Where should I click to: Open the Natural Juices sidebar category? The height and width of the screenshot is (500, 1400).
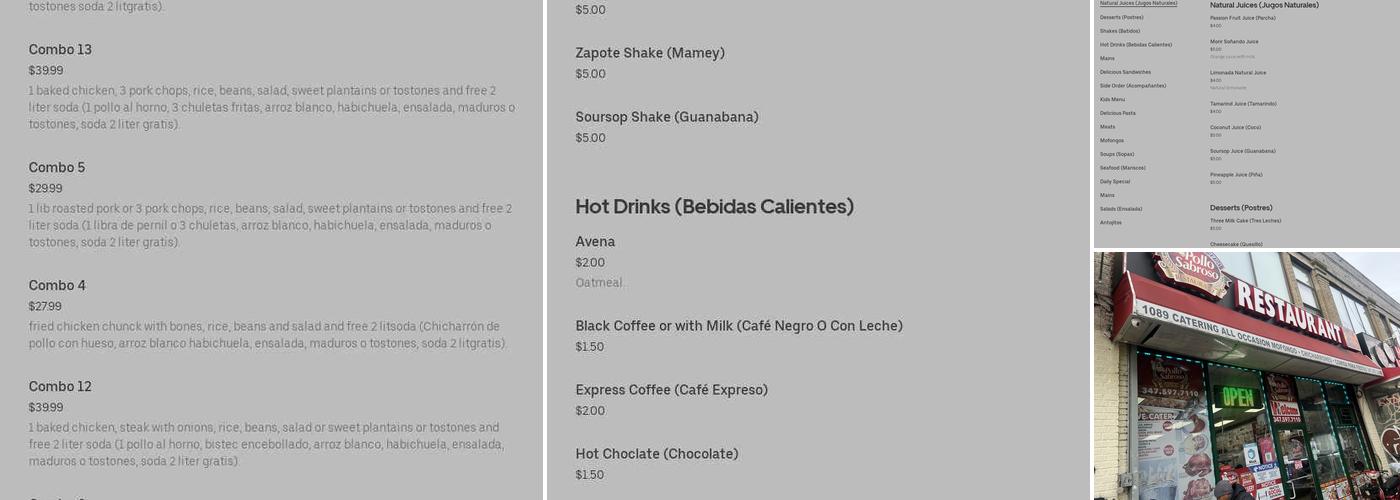click(1138, 3)
